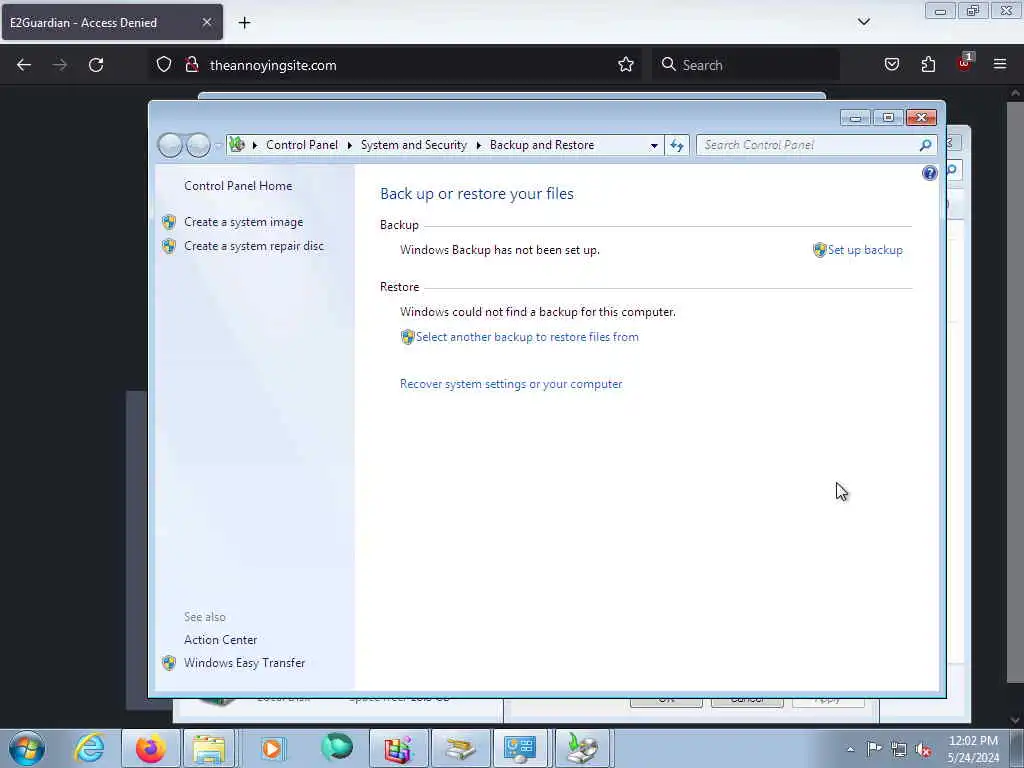Go to Control Panel Home
The width and height of the screenshot is (1024, 768).
point(238,186)
